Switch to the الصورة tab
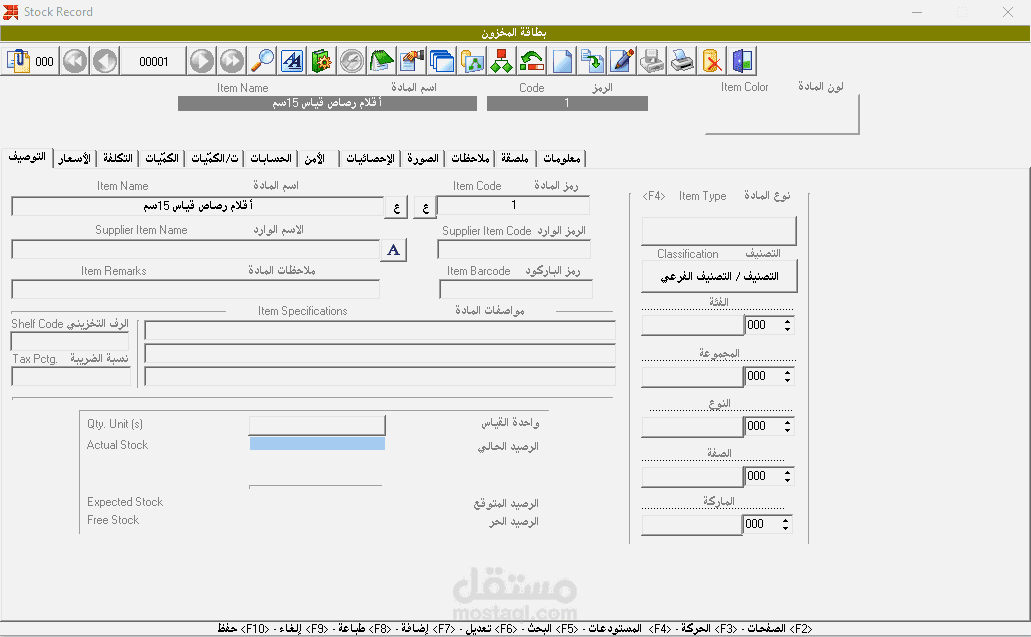1031x637 pixels. [423, 158]
